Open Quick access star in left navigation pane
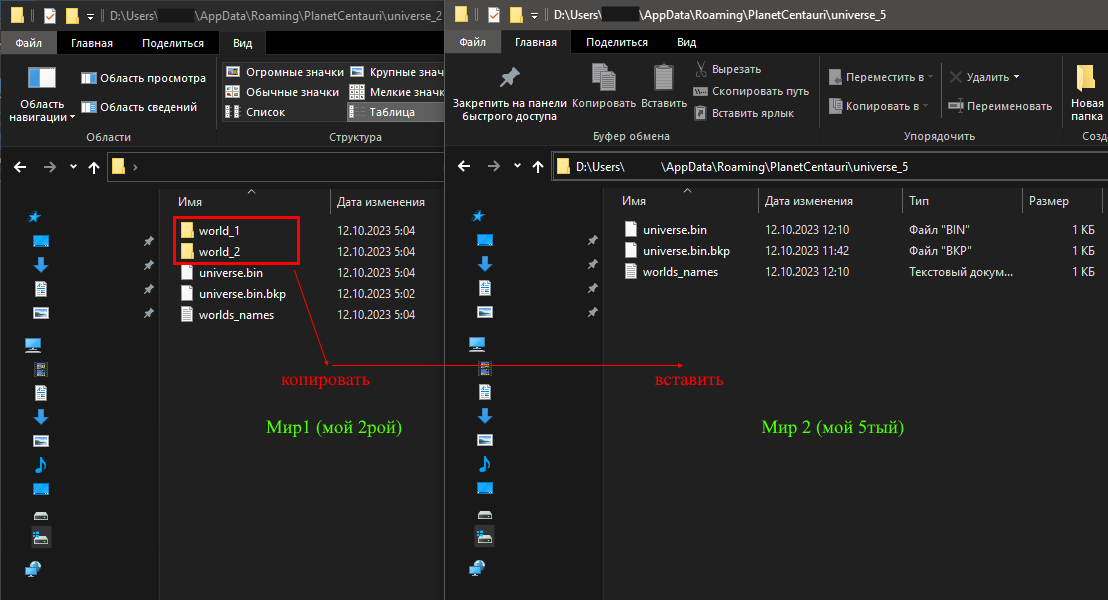1108x600 pixels. point(34,217)
